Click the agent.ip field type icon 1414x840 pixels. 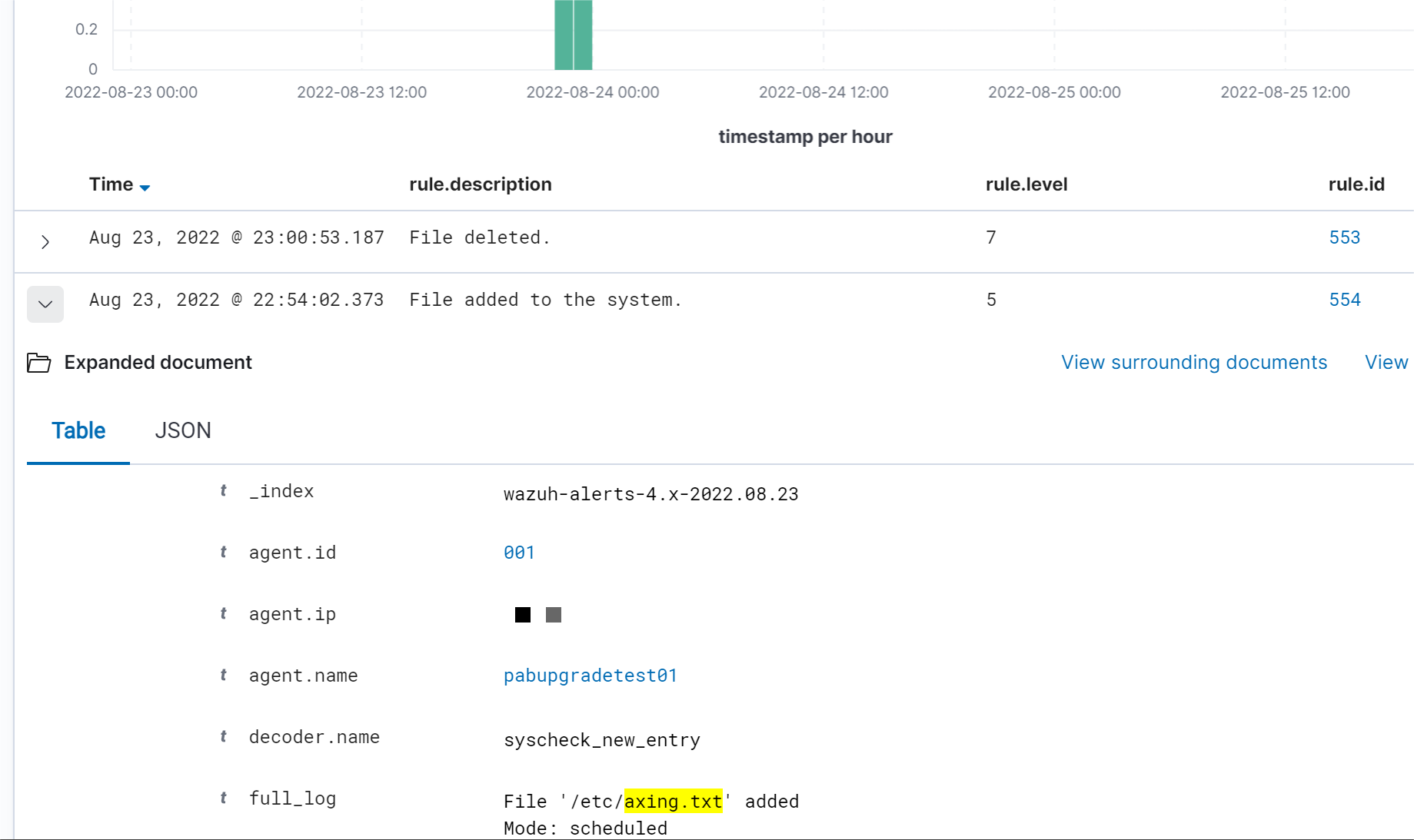(x=224, y=613)
